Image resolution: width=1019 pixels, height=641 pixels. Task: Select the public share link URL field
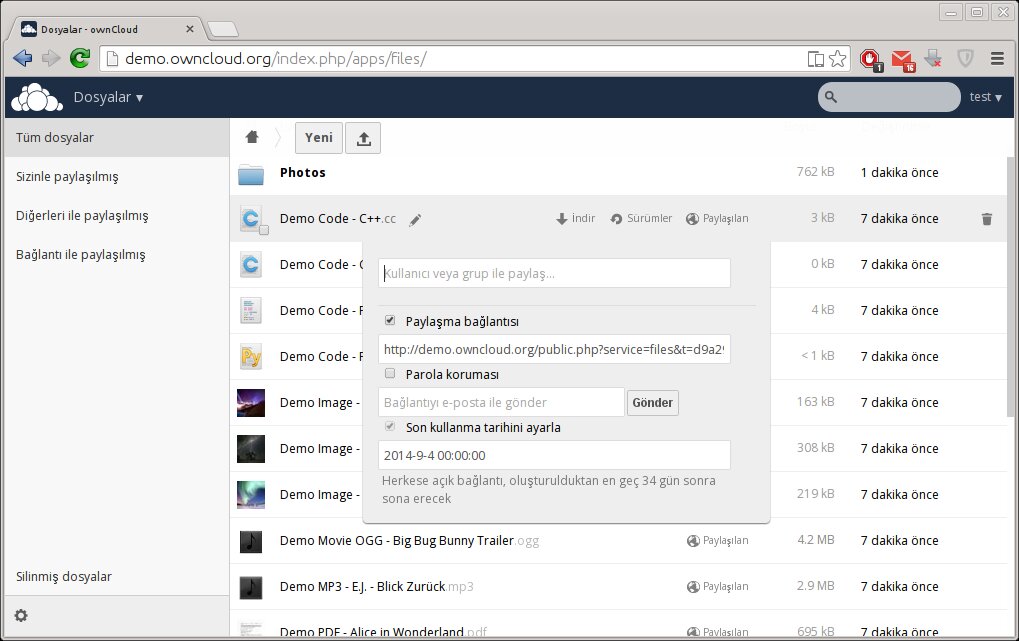554,350
